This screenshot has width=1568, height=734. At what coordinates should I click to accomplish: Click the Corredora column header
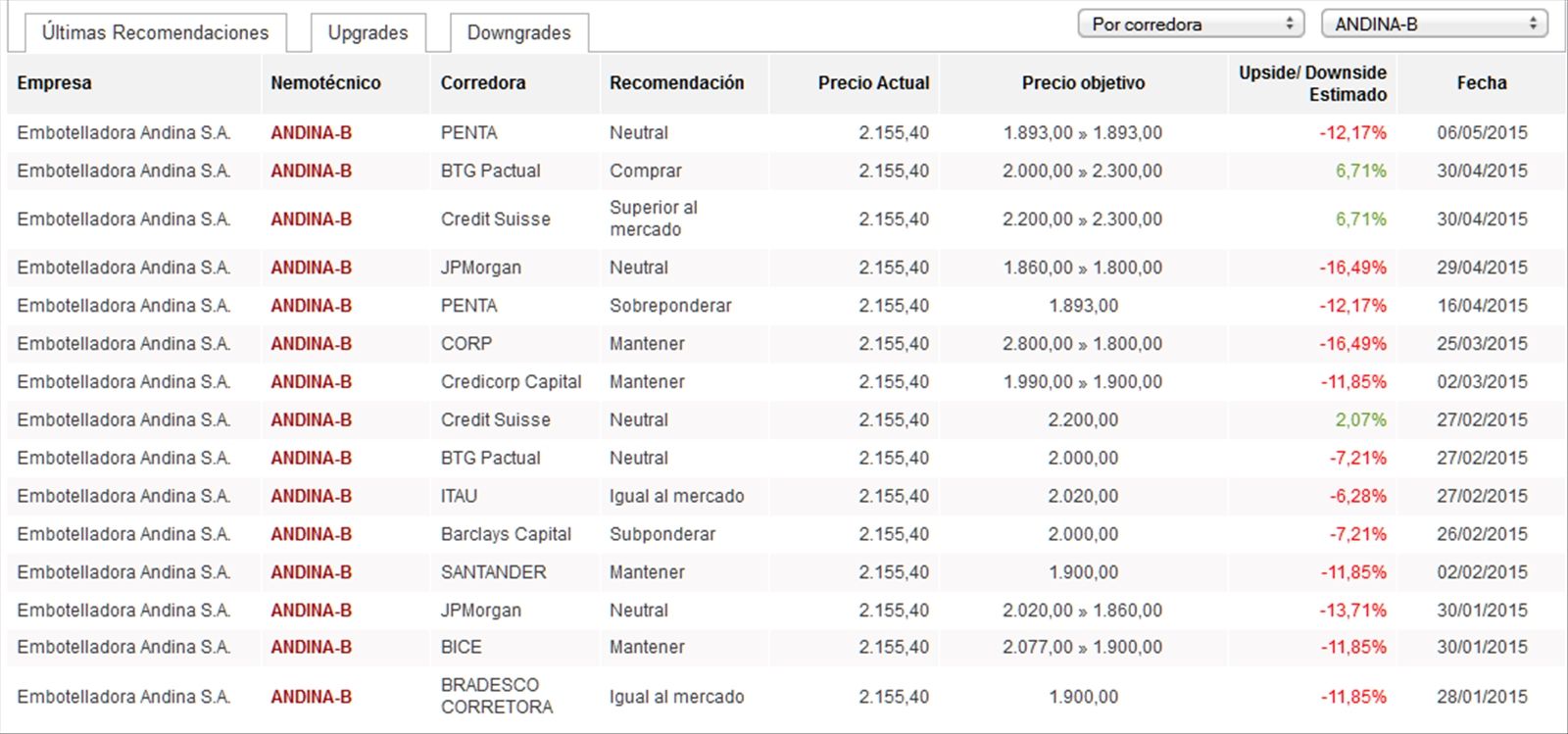point(483,83)
